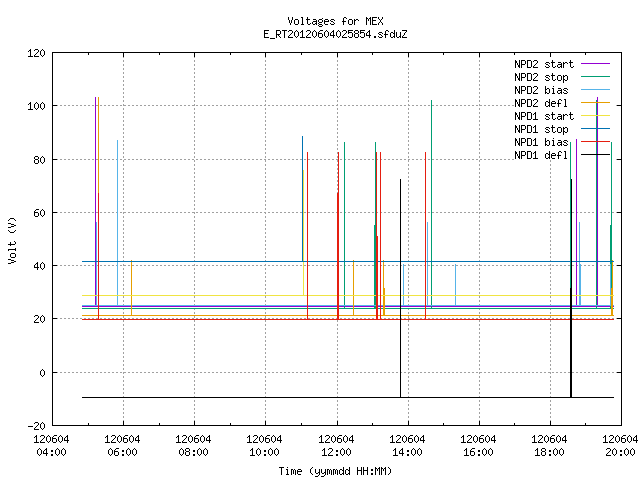Click the light blue NPD2 bias legend line
640x480 pixels.
click(x=595, y=89)
